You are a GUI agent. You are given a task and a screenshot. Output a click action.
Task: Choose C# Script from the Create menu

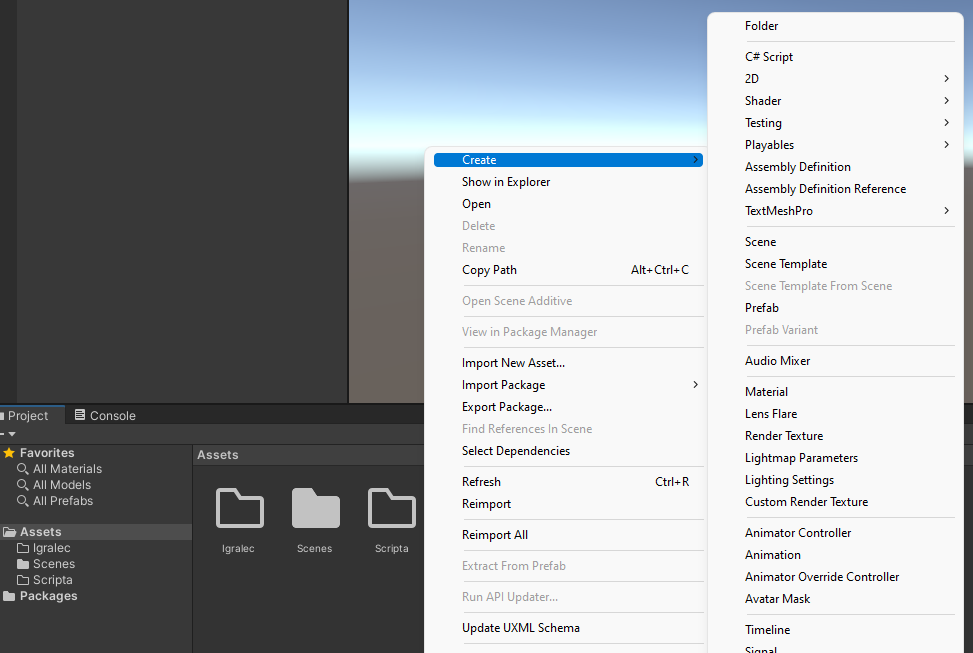coord(768,57)
